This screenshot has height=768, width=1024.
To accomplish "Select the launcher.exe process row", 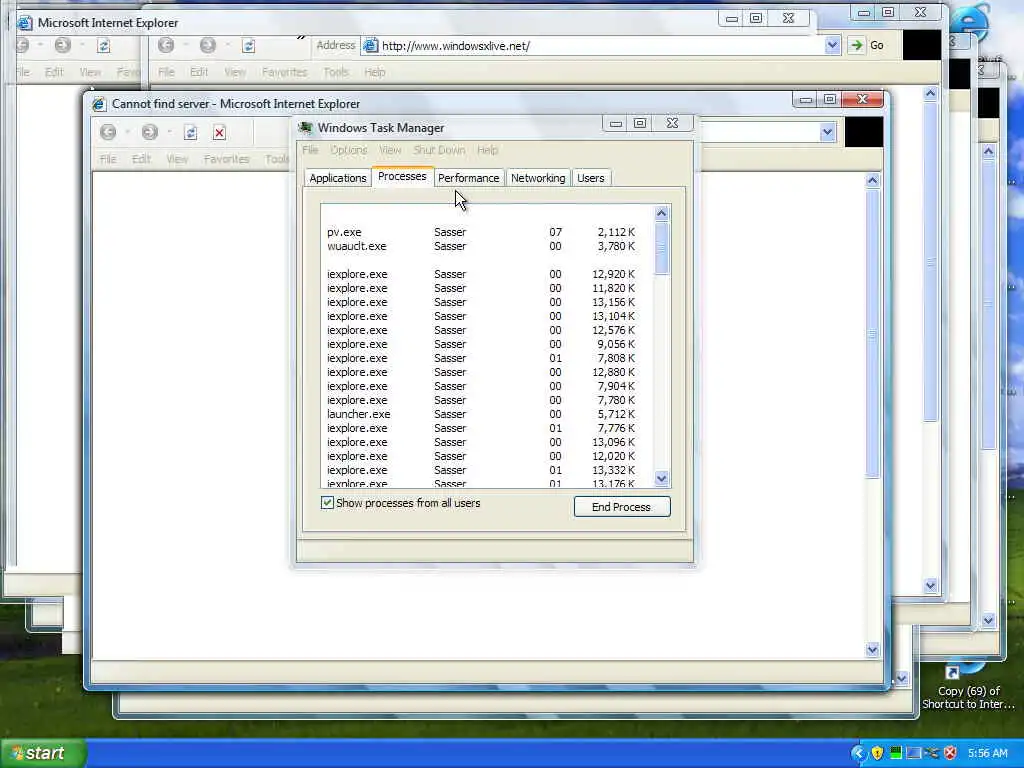I will (481, 414).
